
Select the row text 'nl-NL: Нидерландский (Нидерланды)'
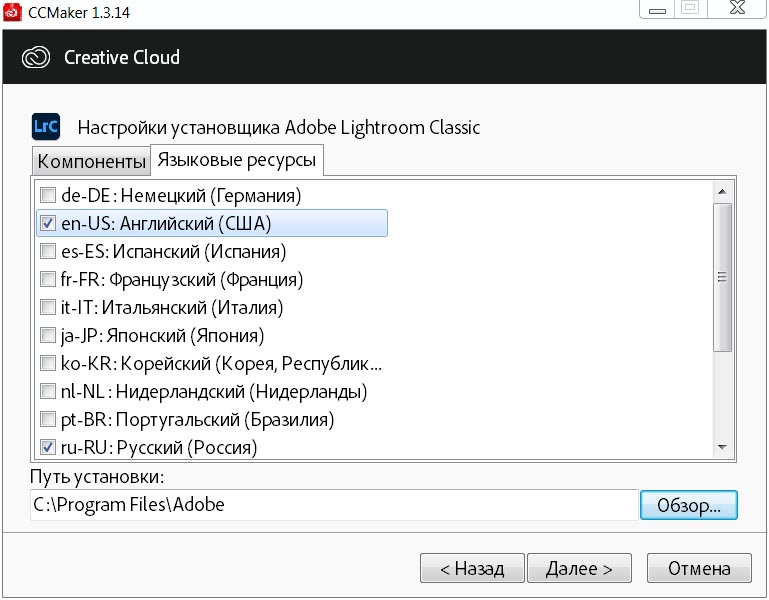tap(214, 391)
